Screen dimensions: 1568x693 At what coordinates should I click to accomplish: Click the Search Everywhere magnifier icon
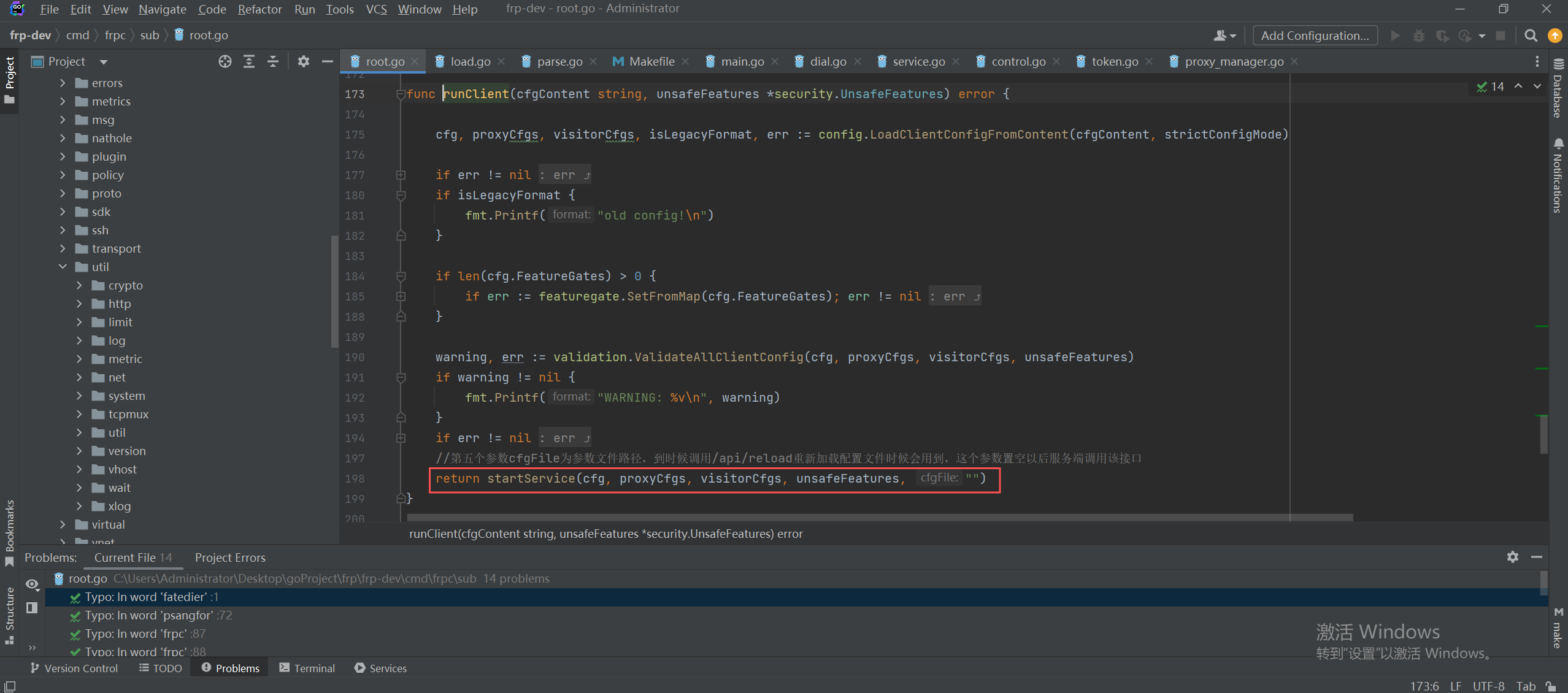tap(1531, 36)
